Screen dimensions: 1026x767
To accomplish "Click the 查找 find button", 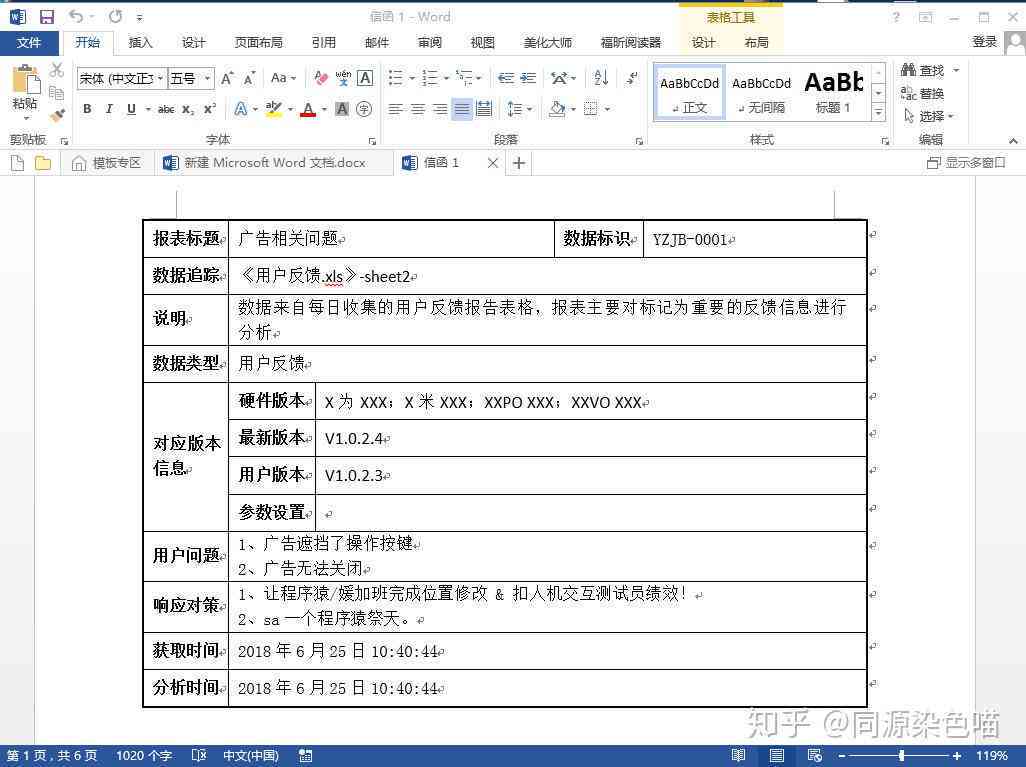I will coord(923,70).
